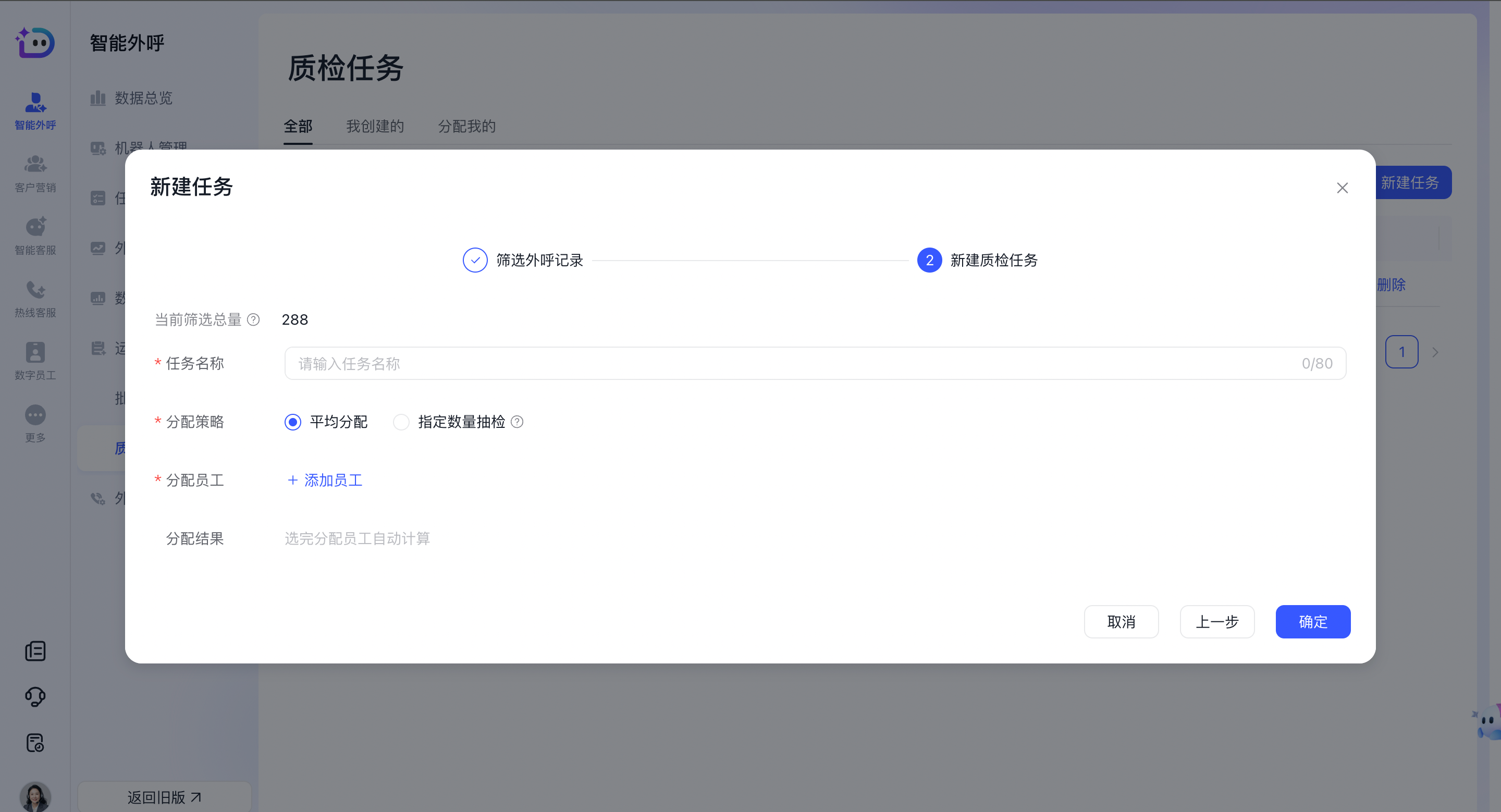Open 客户营销 sidebar module
Screen dimensions: 1501x812
tap(35, 173)
